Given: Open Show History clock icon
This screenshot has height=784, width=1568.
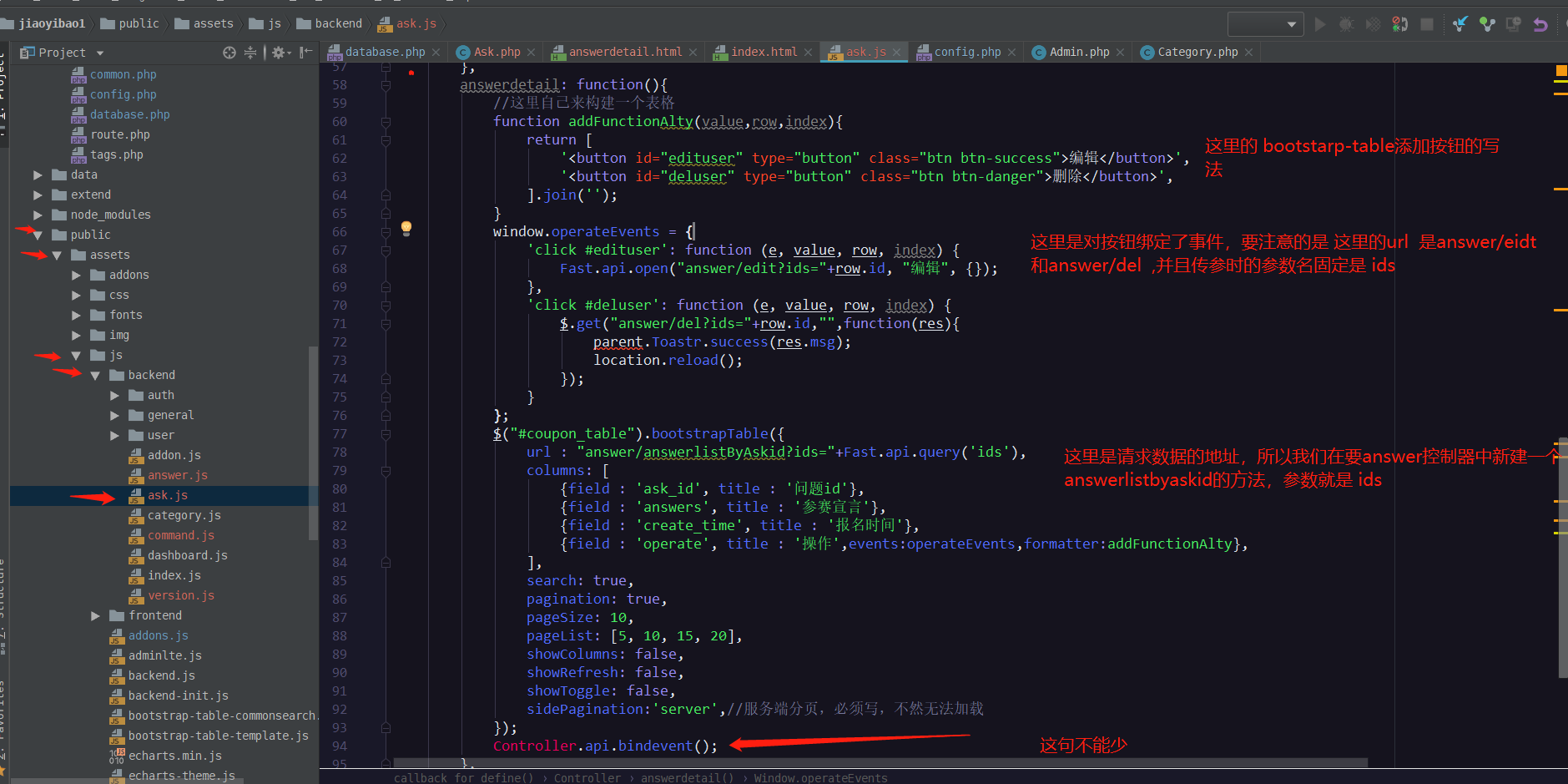Looking at the screenshot, I should click(x=1514, y=24).
